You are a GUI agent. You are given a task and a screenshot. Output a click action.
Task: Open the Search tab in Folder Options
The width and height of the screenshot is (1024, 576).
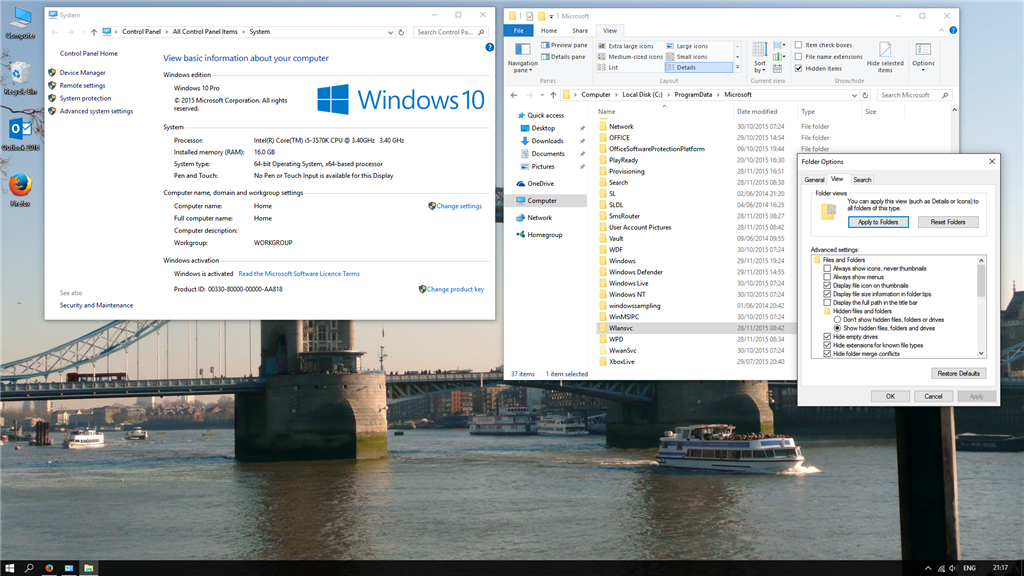[x=862, y=180]
